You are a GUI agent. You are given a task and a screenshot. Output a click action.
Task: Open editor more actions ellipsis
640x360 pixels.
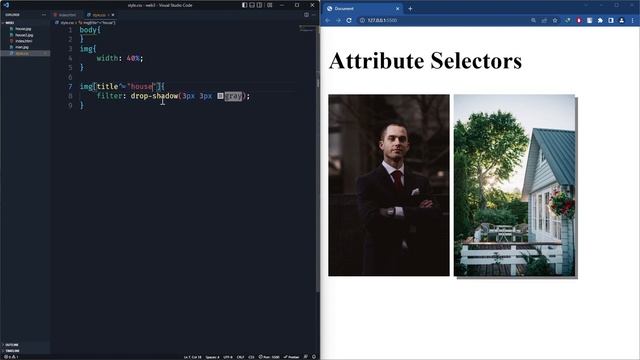point(313,15)
